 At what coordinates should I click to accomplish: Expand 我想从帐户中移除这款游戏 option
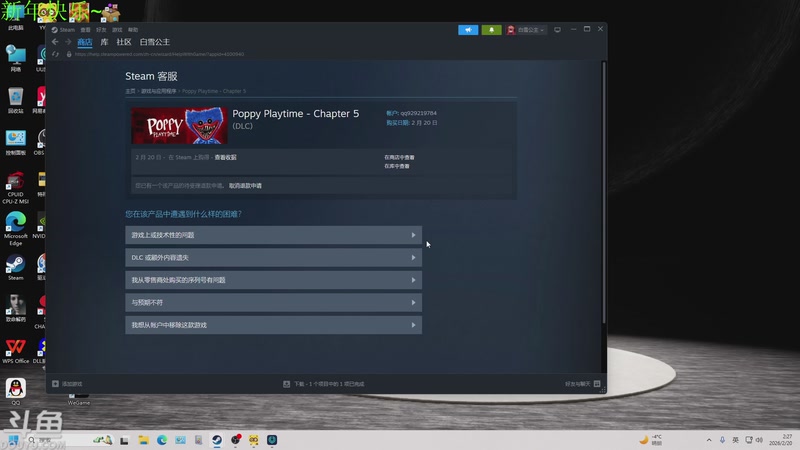click(x=273, y=325)
